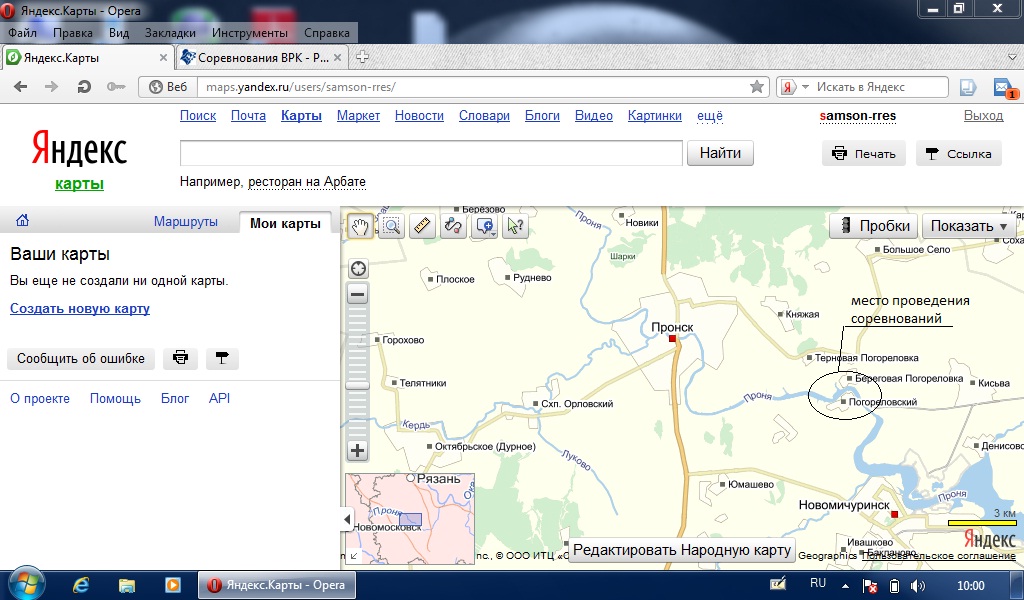The width and height of the screenshot is (1024, 600).
Task: Select the Мои карты tab
Action: (285, 223)
